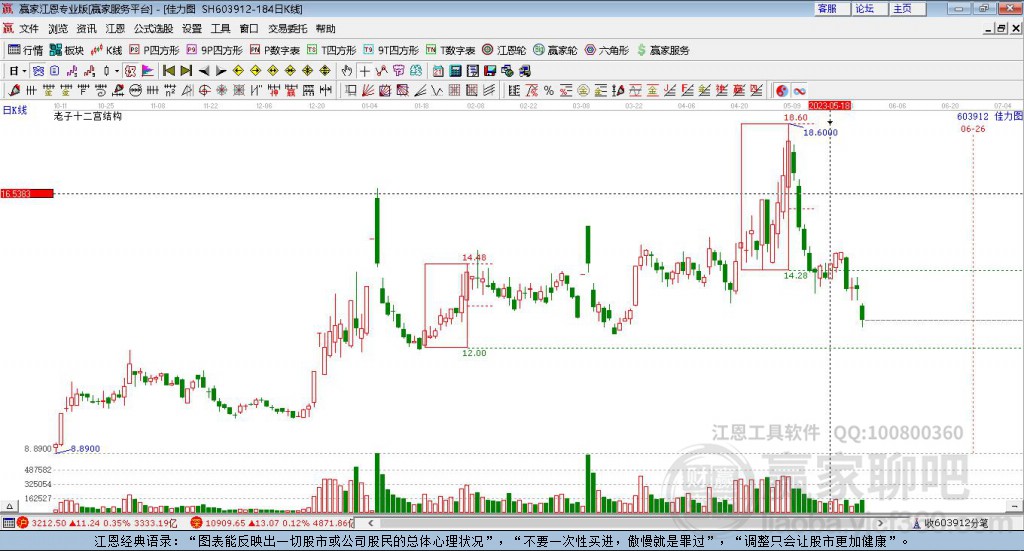Click the 老子十二宫结构 label
This screenshot has height=551, width=1024.
88,116
